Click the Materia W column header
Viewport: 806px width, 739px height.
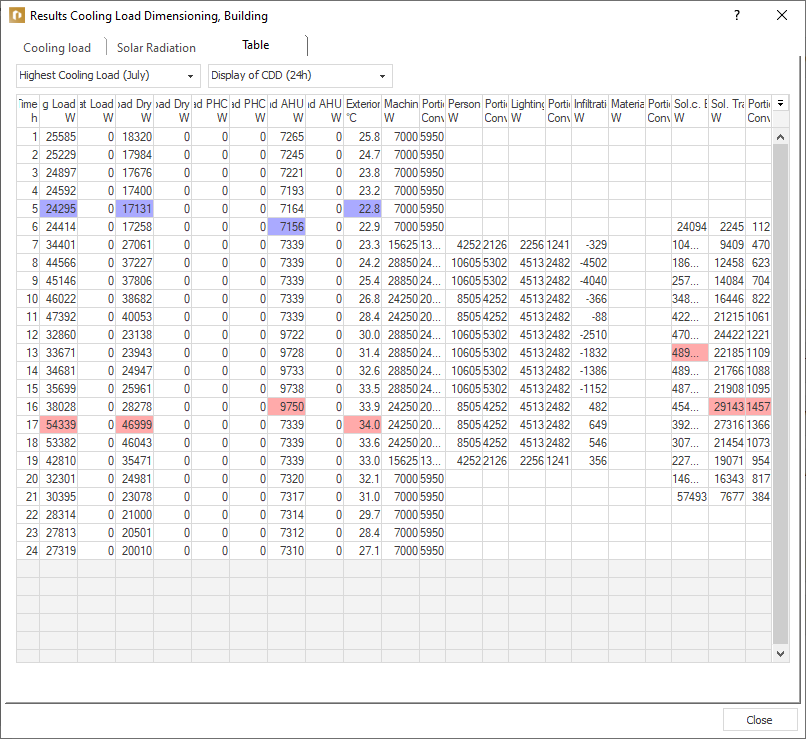[627, 111]
